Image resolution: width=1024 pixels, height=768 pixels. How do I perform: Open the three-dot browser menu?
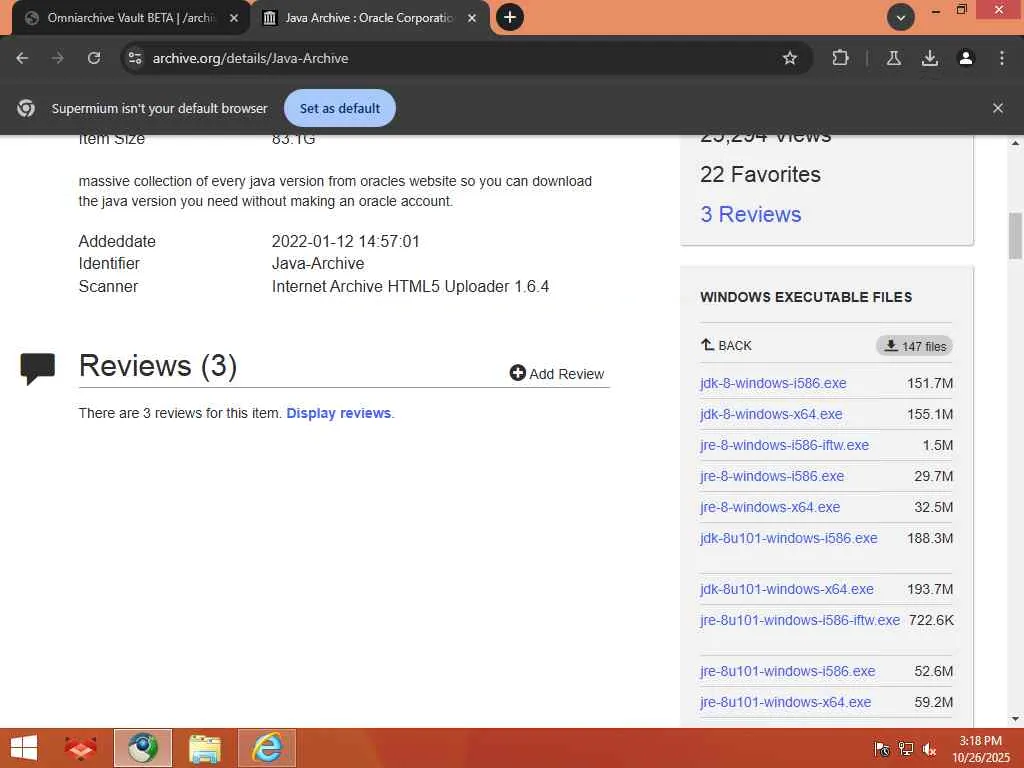[1001, 58]
